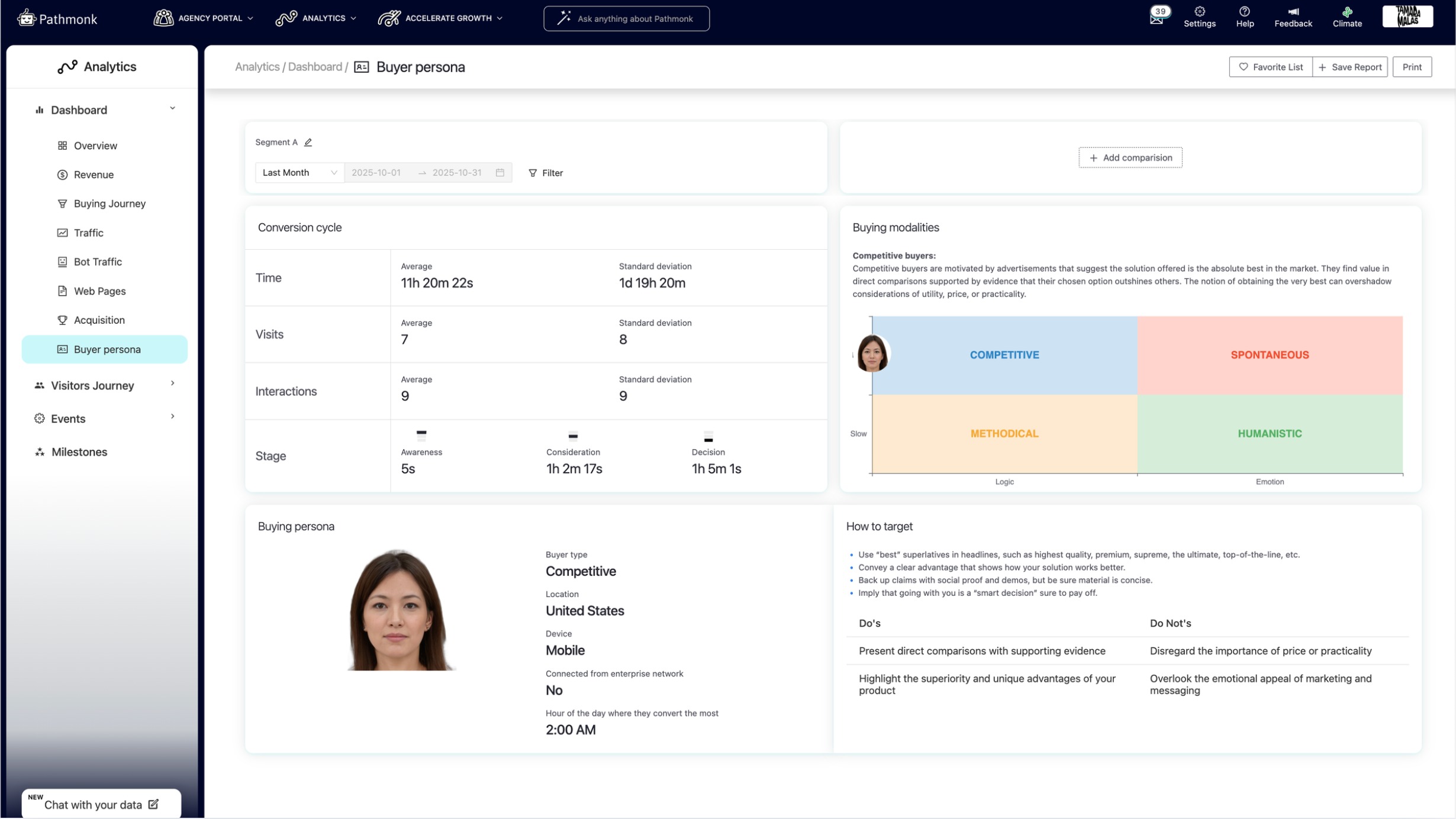Go to Buying Journey in sidebar
Screen dimensions: 1456x819
click(x=109, y=204)
